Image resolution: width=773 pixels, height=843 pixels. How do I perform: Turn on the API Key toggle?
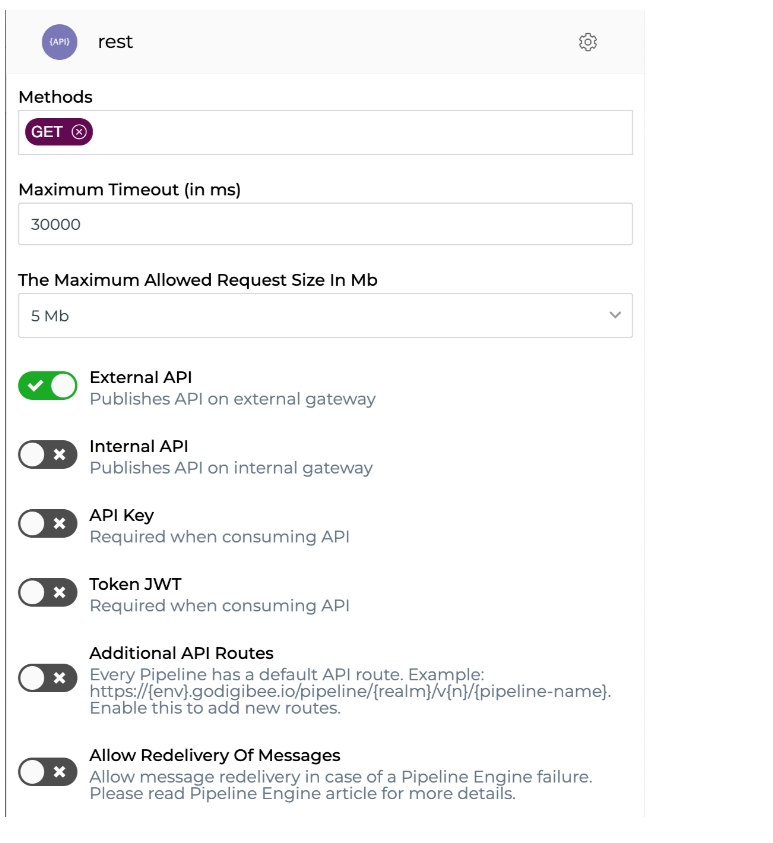(48, 523)
